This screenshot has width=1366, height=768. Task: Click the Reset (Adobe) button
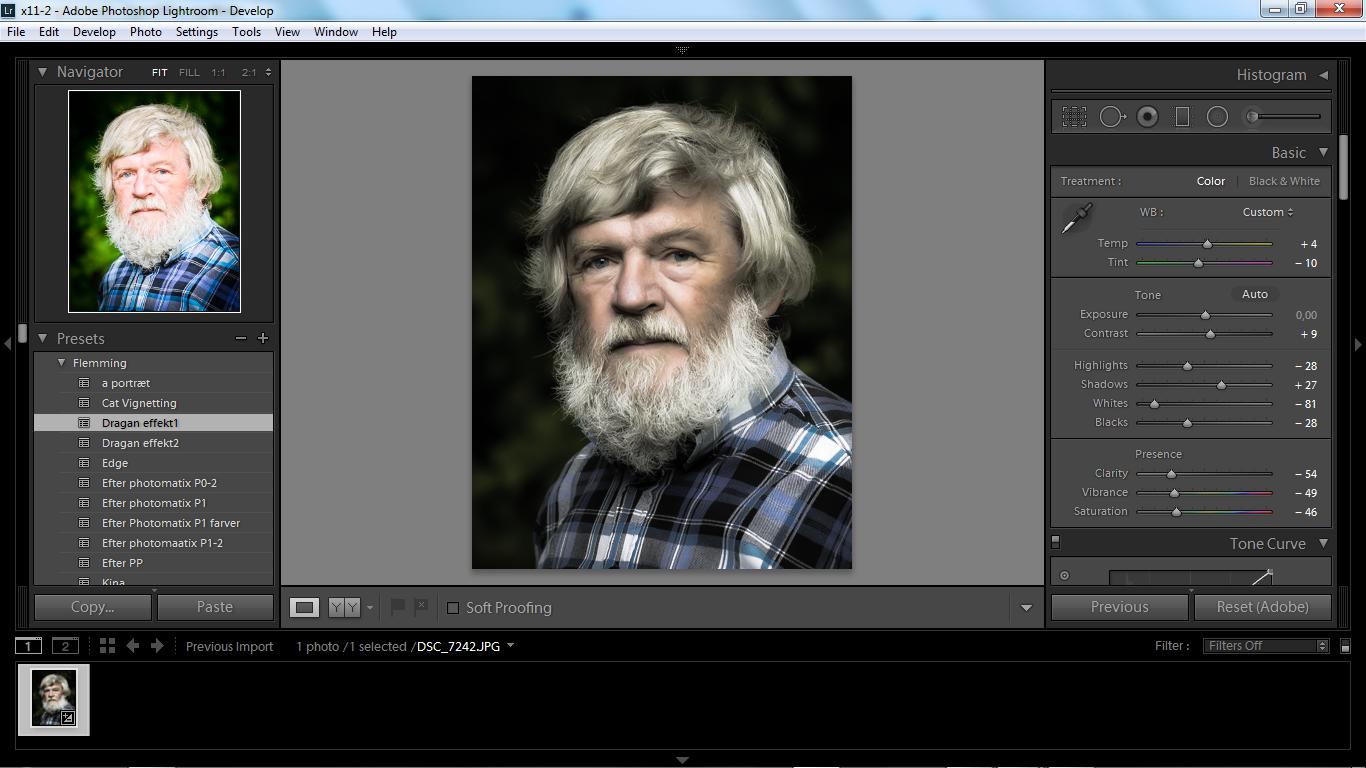coord(1262,607)
